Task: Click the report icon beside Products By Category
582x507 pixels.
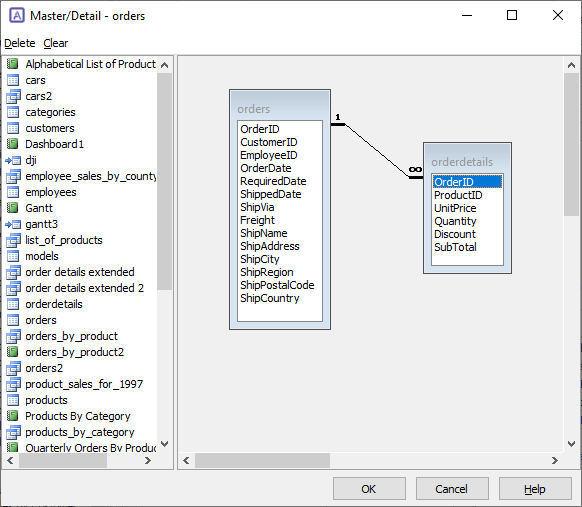Action: click(13, 416)
